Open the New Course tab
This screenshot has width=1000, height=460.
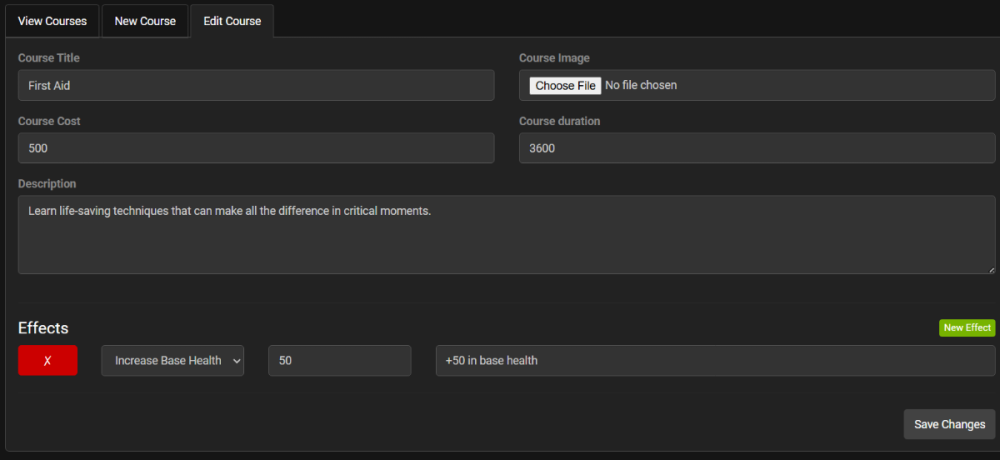pos(145,21)
